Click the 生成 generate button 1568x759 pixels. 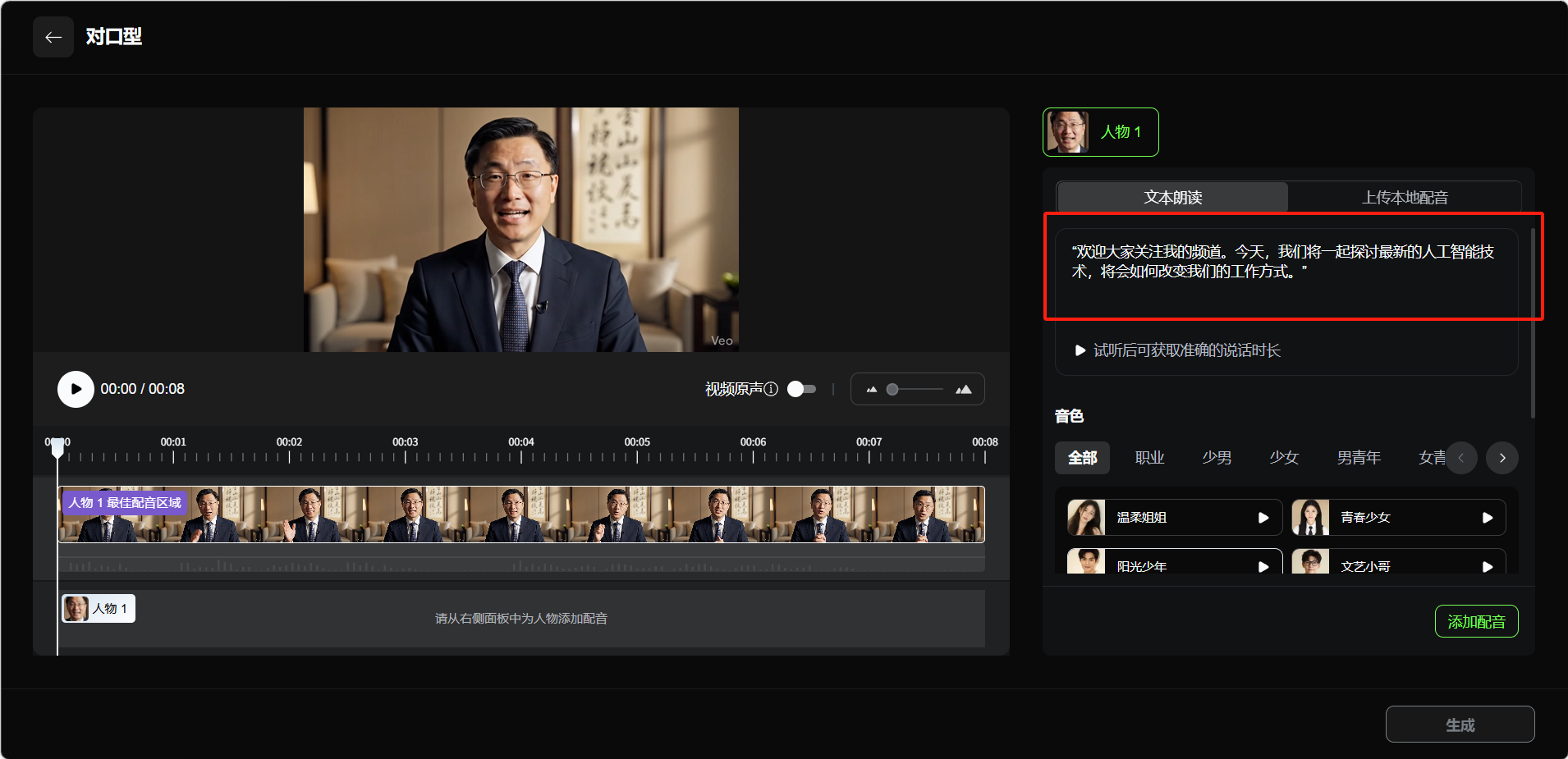pyautogui.click(x=1460, y=725)
